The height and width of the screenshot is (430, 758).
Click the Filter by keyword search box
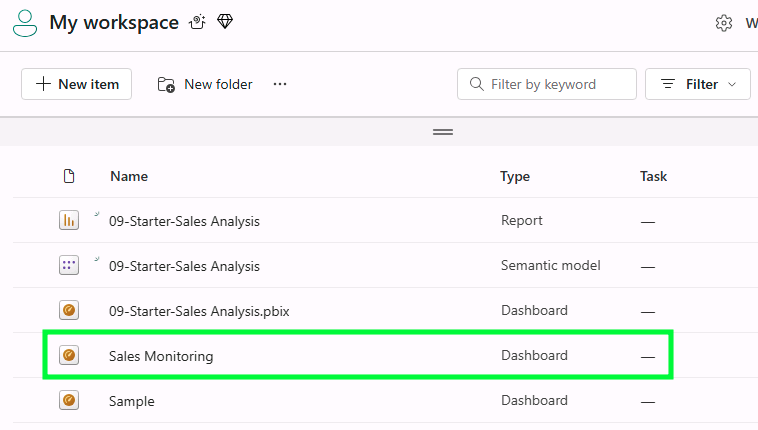pos(547,84)
